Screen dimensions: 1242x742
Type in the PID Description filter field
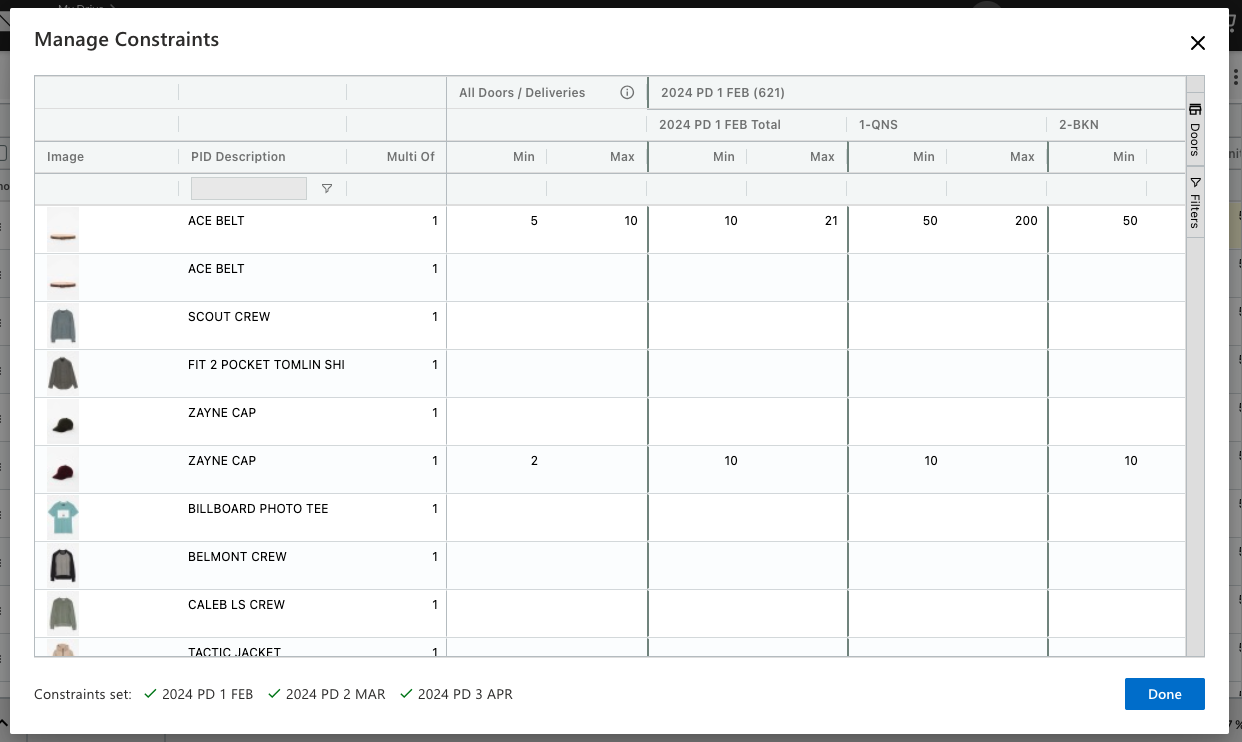(248, 189)
